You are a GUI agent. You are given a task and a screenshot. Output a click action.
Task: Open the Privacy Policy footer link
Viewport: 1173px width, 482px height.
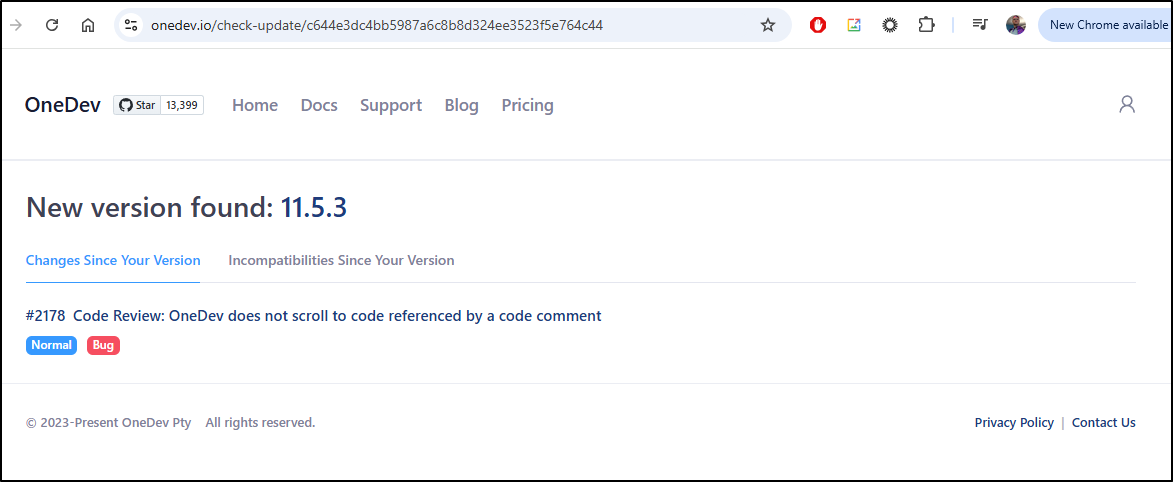tap(1014, 423)
